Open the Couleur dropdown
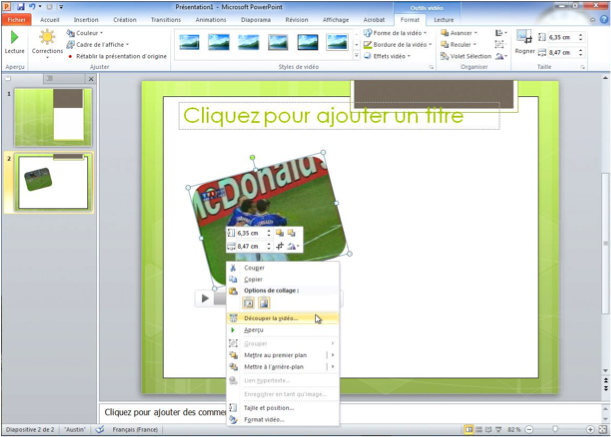 (x=85, y=33)
